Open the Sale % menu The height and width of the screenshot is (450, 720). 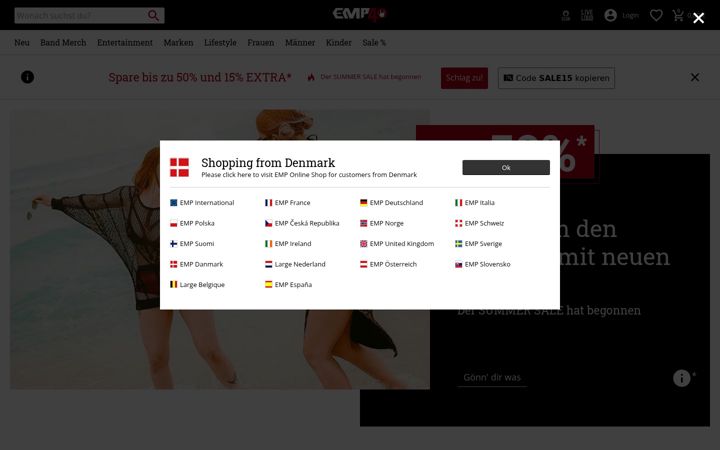coord(374,42)
